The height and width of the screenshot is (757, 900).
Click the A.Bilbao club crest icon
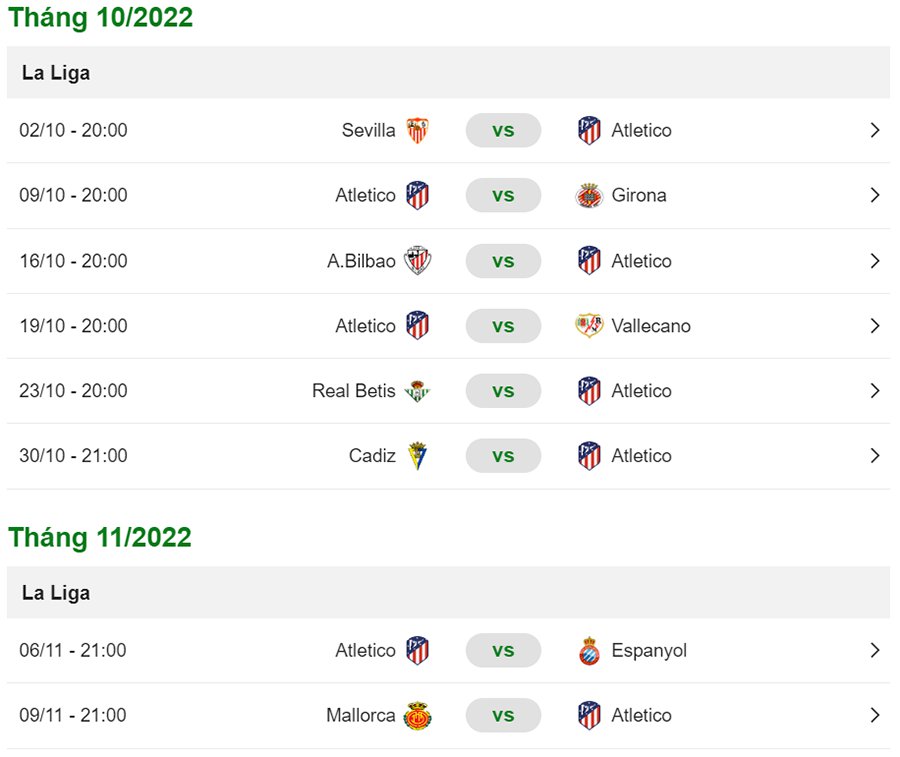tap(417, 261)
